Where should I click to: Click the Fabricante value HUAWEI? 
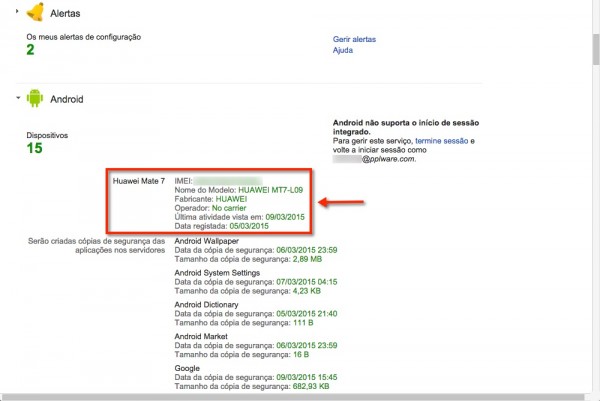pos(232,199)
